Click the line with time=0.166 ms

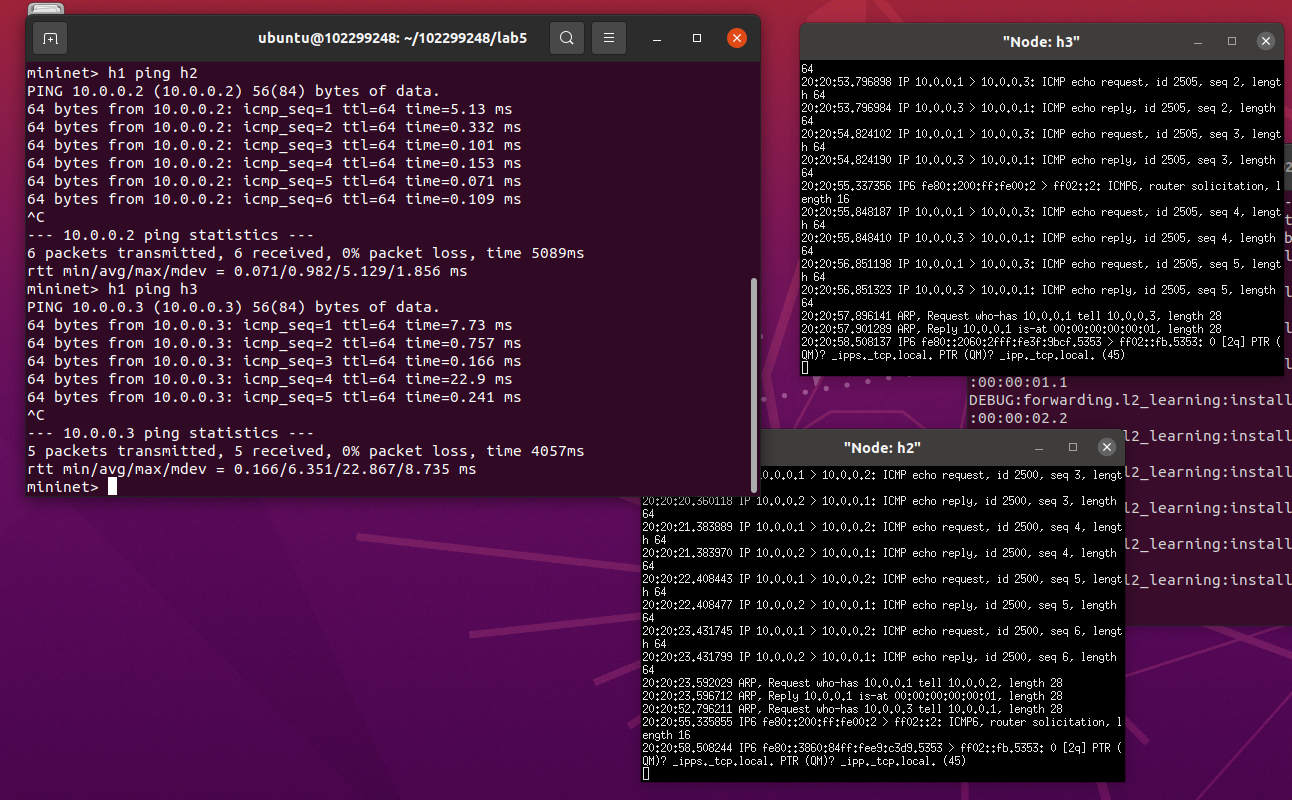[x=274, y=361]
